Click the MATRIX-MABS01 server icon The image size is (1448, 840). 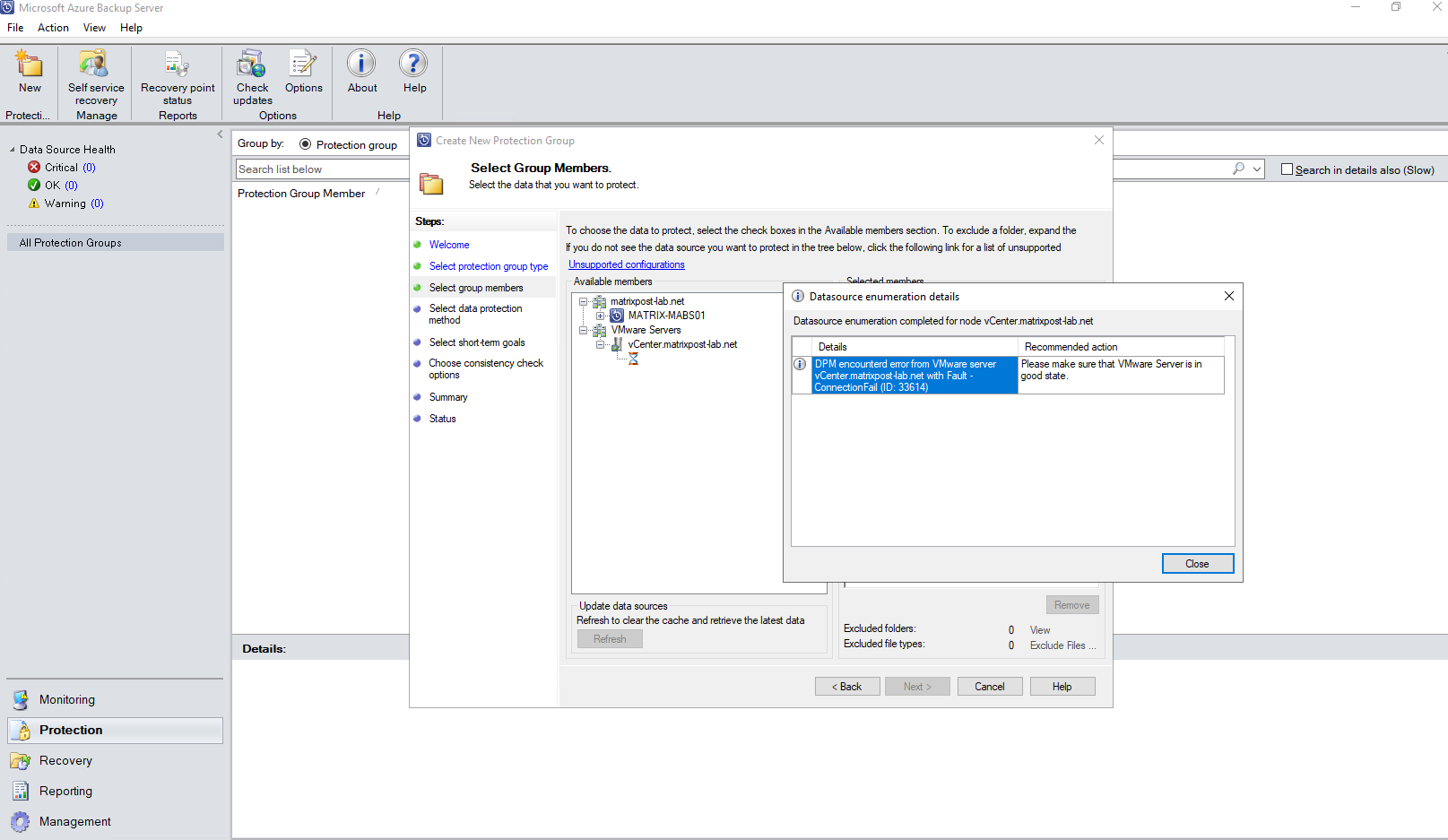(617, 316)
